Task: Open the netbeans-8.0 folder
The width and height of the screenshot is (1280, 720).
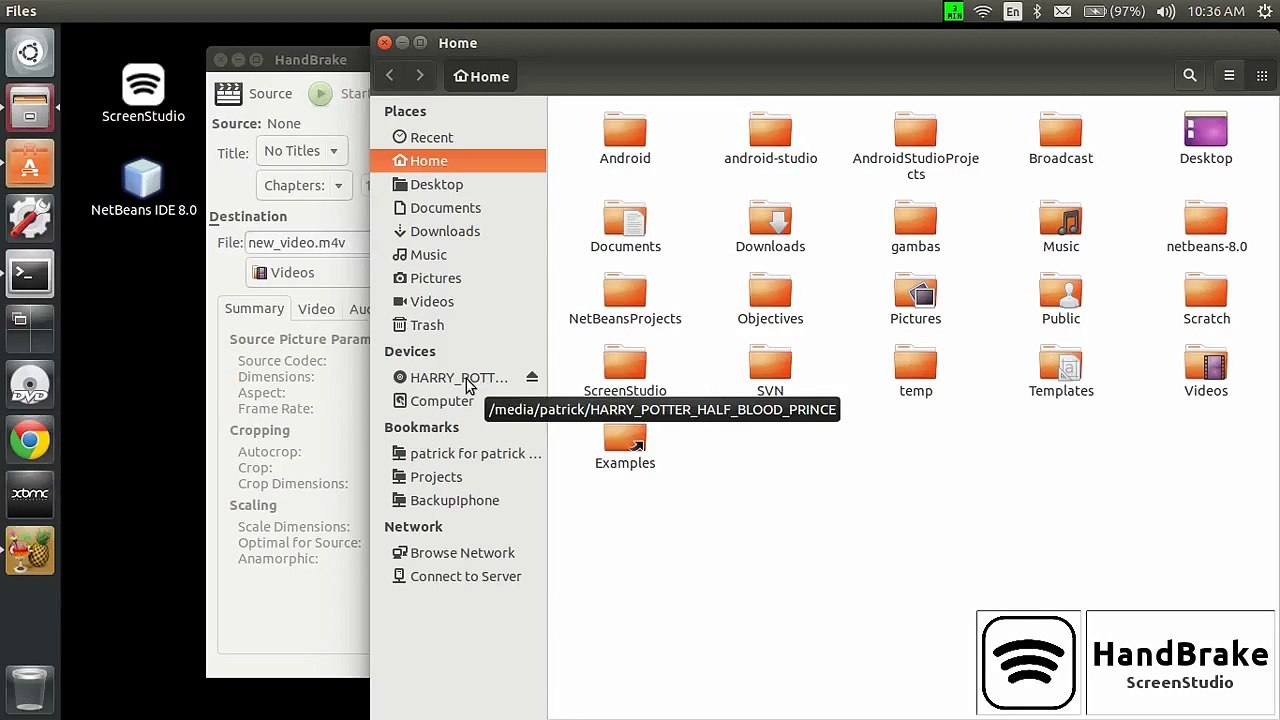Action: pos(1206,226)
